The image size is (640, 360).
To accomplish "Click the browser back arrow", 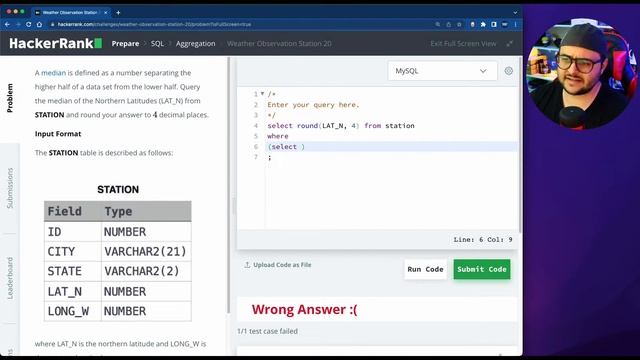I will pos(7,24).
